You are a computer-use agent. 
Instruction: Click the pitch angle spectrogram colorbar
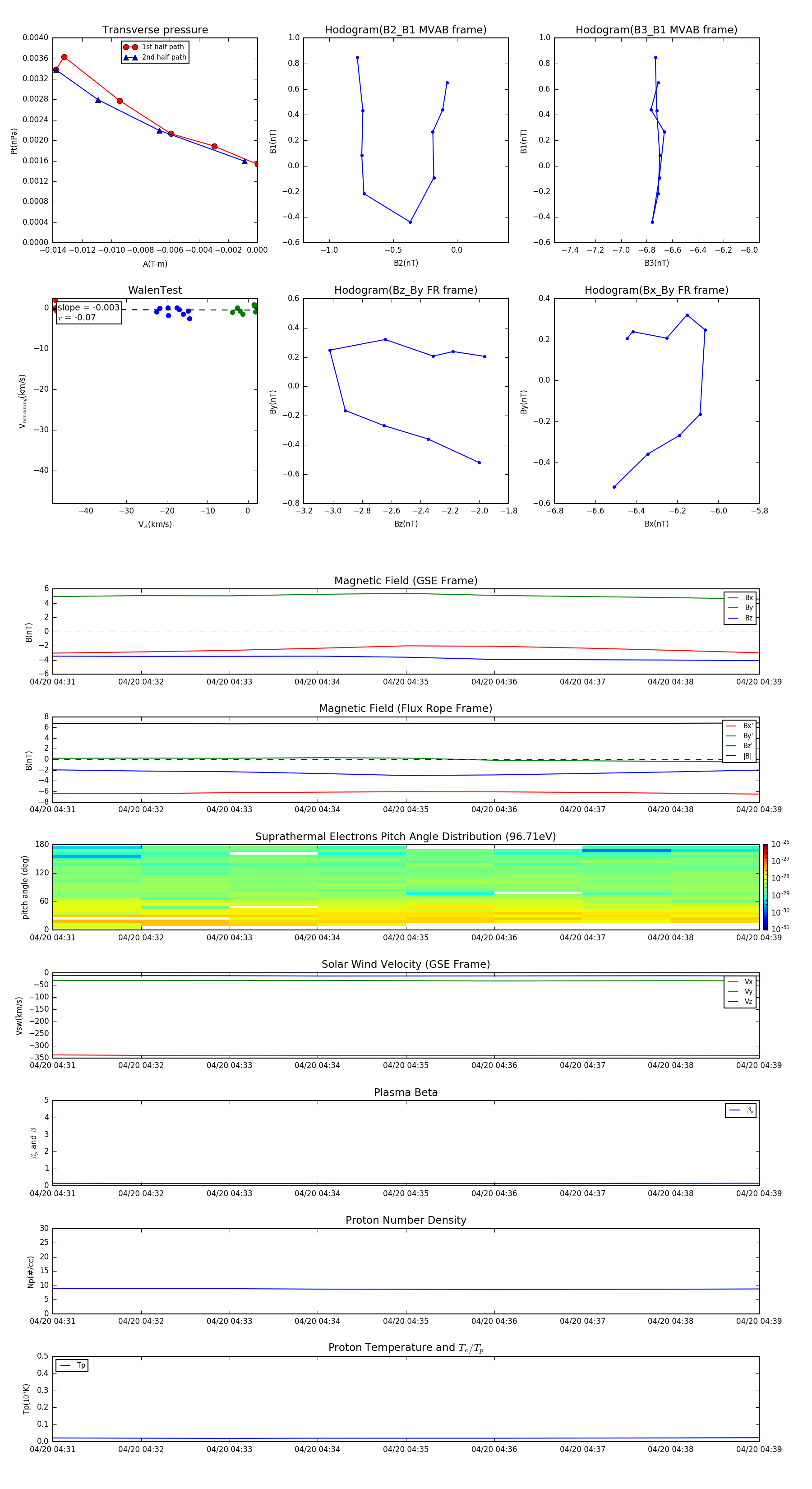coord(765,887)
